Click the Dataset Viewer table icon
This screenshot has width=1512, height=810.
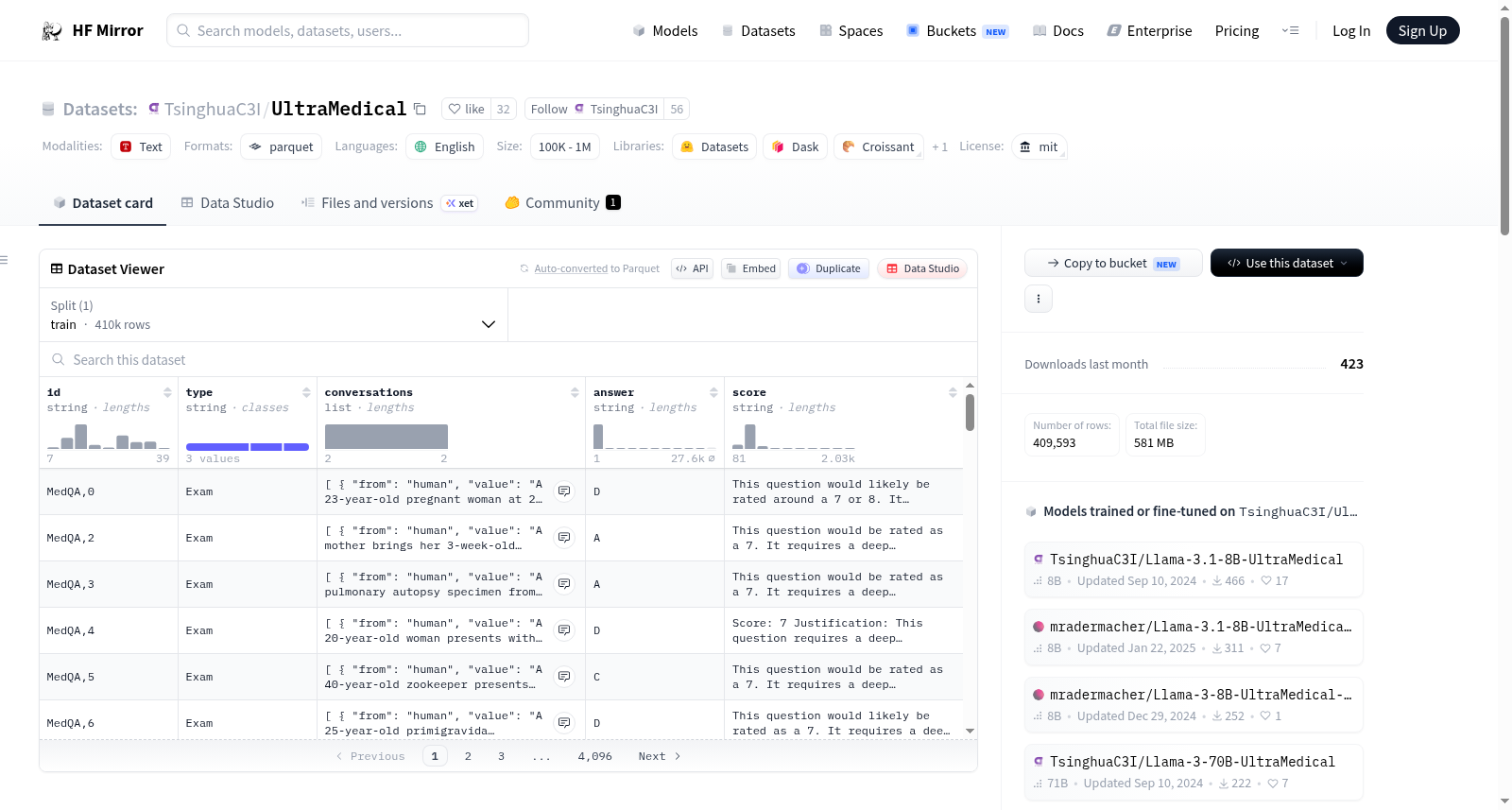(x=57, y=269)
